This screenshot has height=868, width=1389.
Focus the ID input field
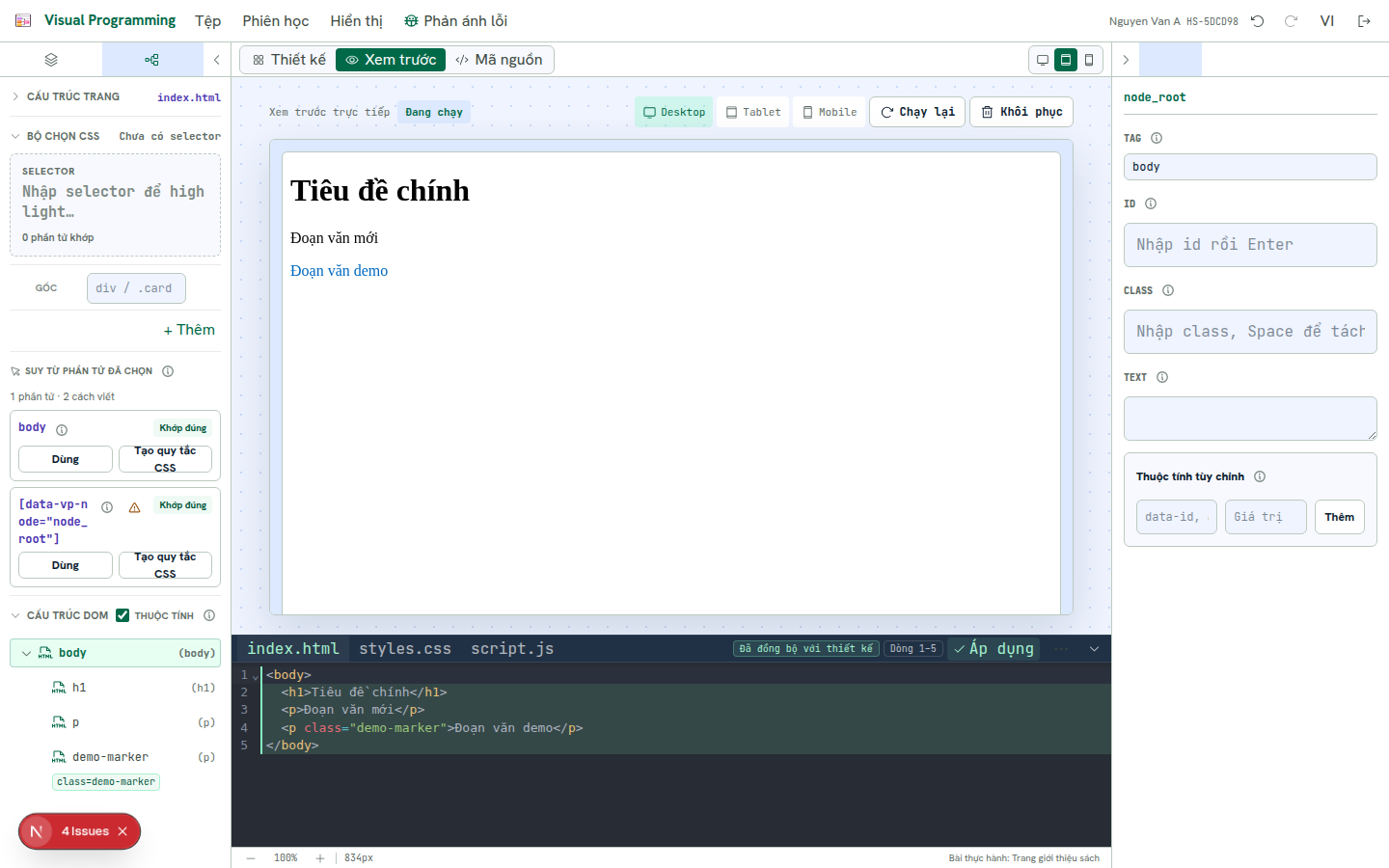(x=1250, y=245)
